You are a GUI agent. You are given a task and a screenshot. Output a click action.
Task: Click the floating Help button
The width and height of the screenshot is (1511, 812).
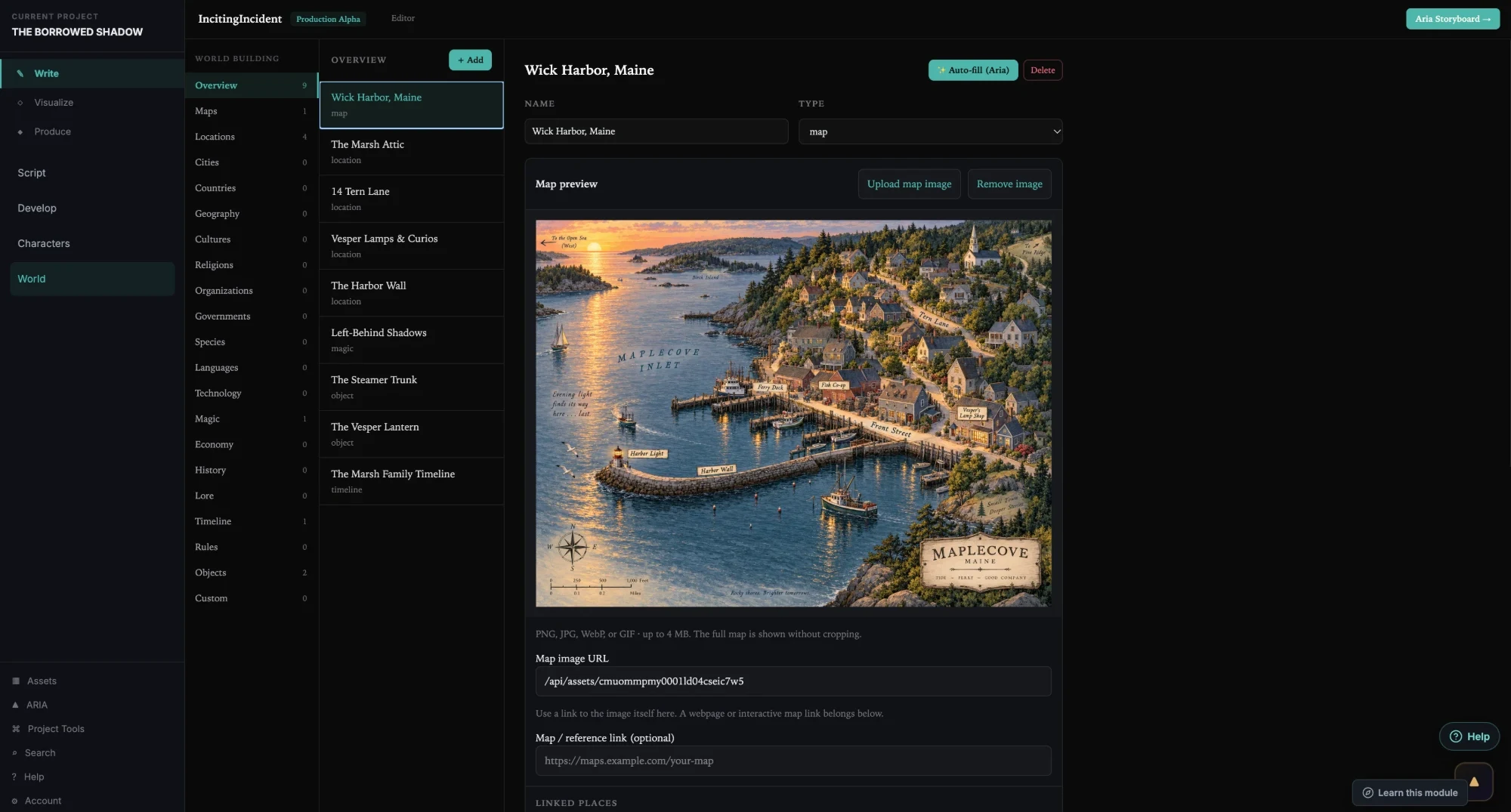1469,736
